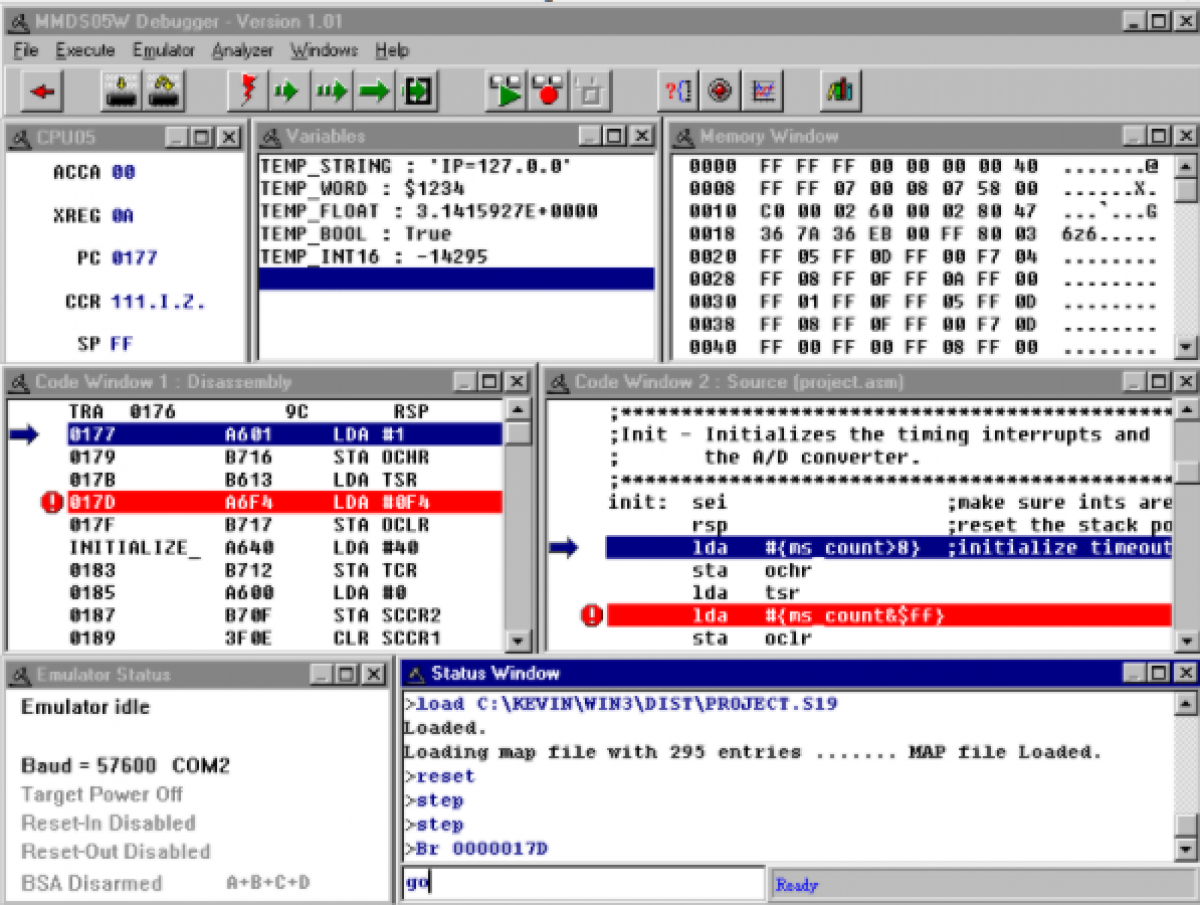Image resolution: width=1200 pixels, height=905 pixels.
Task: Toggle the breakpoint marker at address 017D
Action: coord(52,502)
